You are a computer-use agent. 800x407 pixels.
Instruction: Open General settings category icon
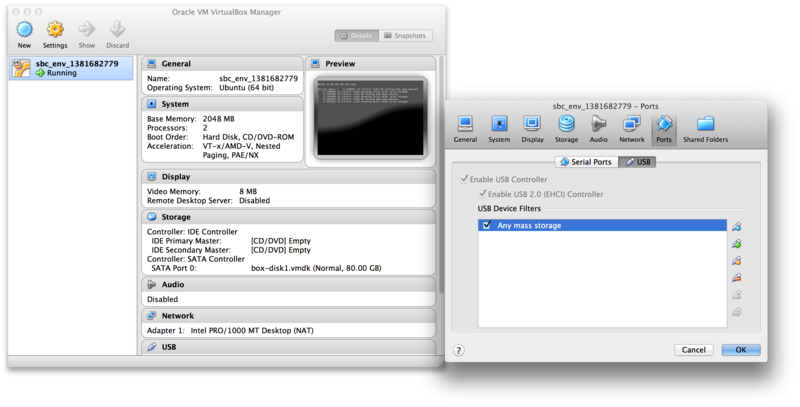coord(465,129)
